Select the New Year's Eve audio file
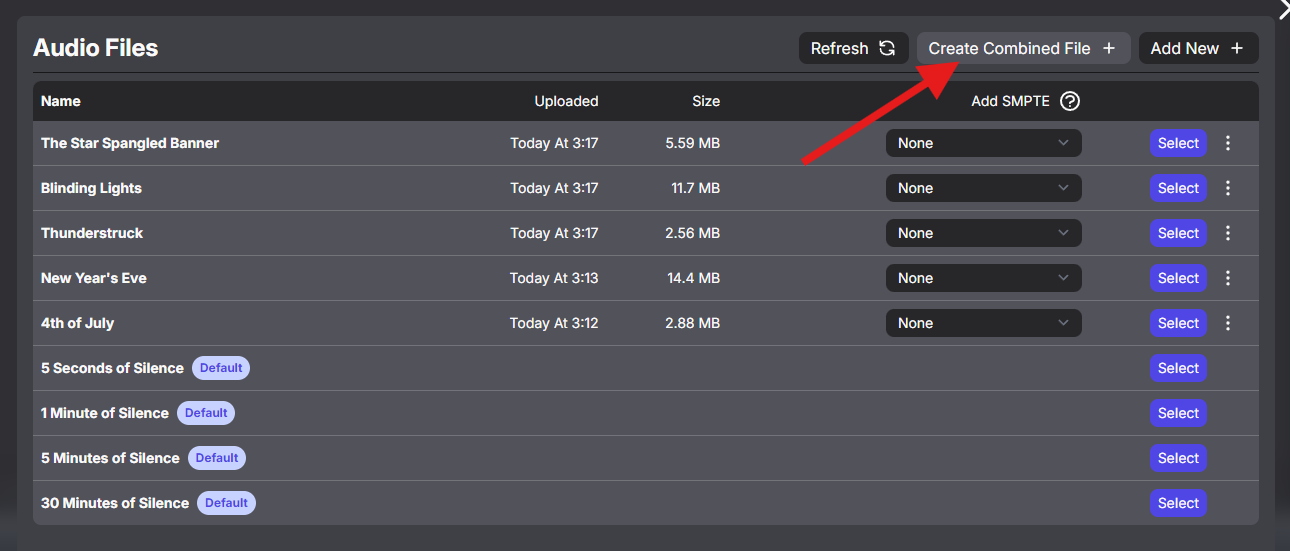1290x551 pixels. point(1178,278)
